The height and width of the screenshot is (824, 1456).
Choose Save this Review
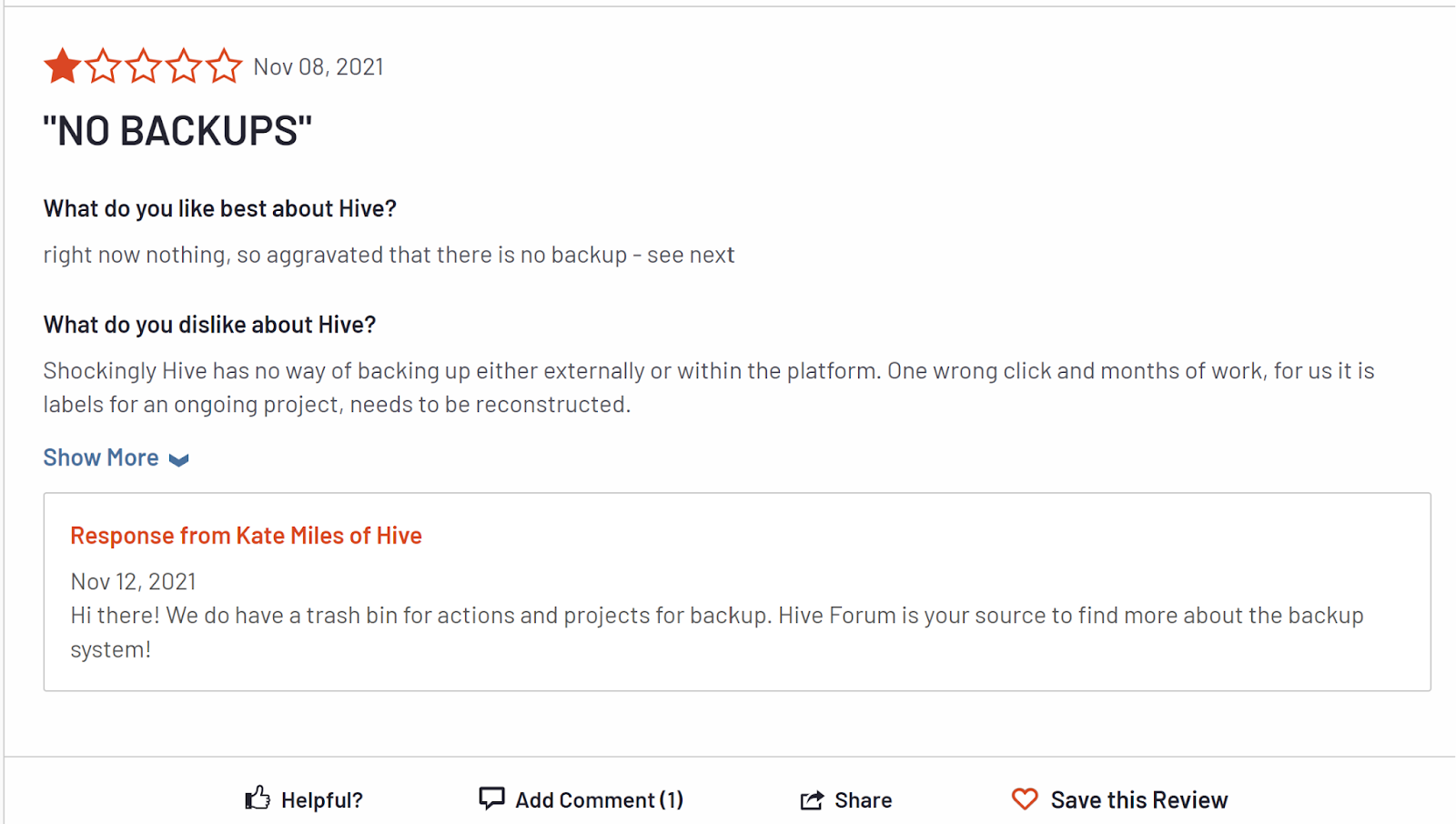click(x=1138, y=800)
